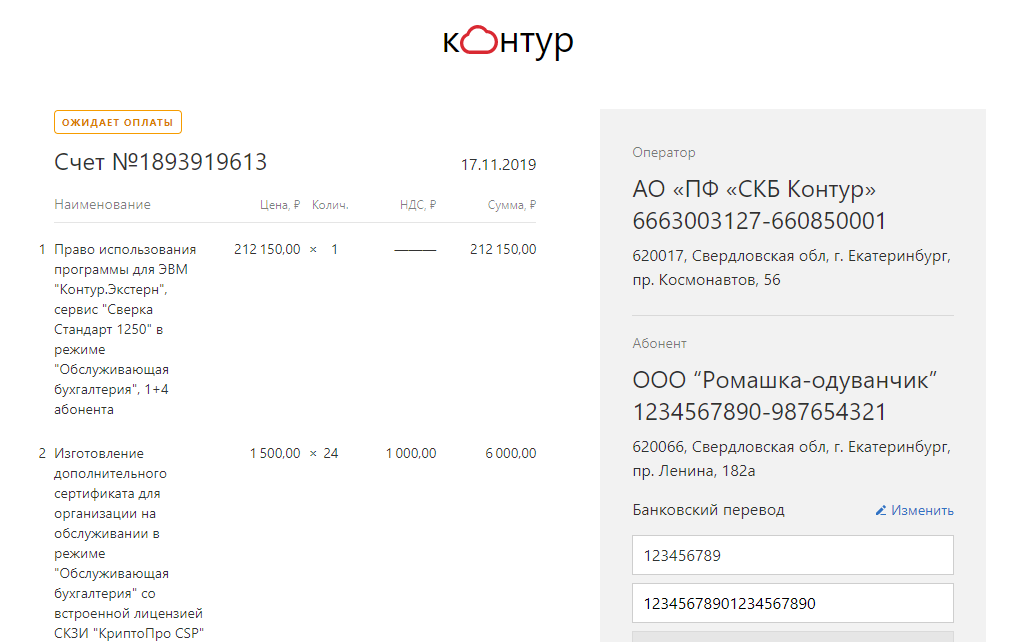Click the VAT value 1 000,00
This screenshot has width=1017, height=642.
point(411,453)
